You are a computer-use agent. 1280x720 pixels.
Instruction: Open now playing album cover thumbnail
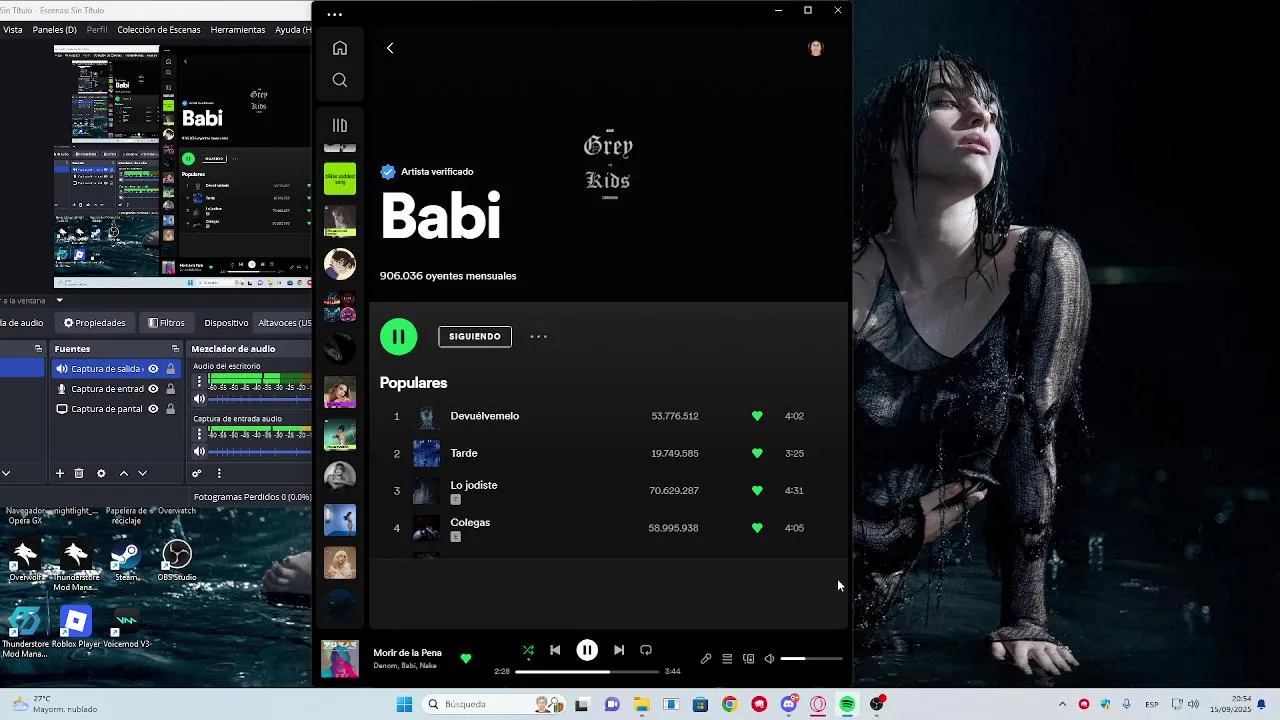click(340, 659)
